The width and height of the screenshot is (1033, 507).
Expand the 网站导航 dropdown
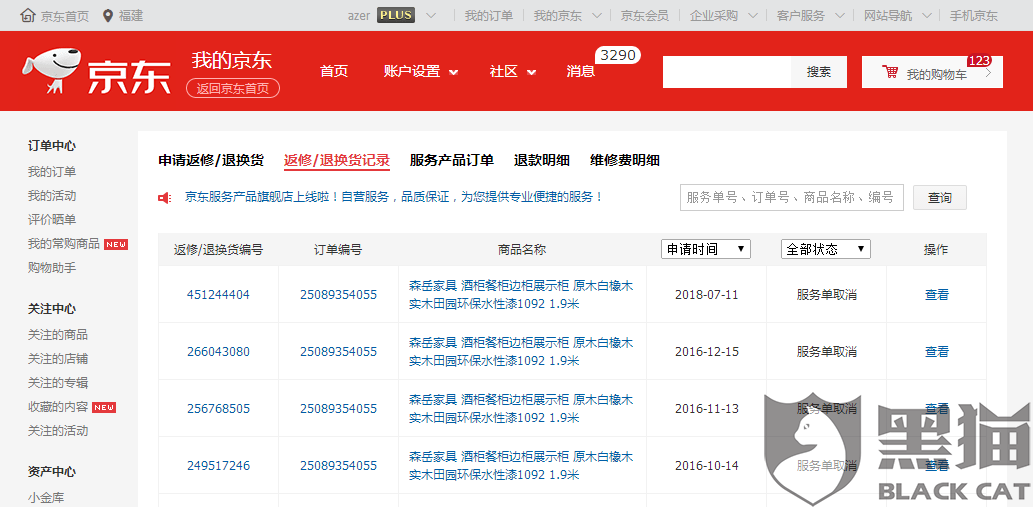point(928,16)
